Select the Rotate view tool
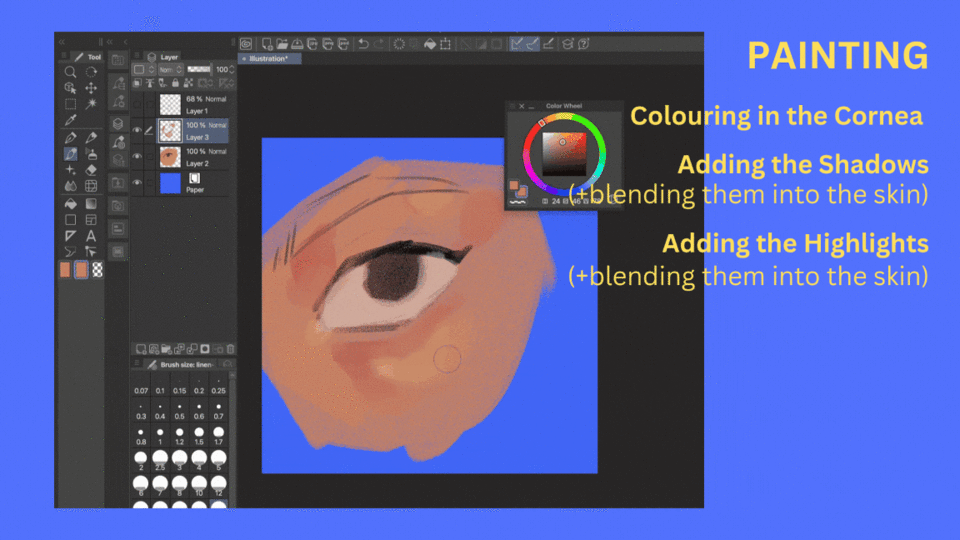The width and height of the screenshot is (960, 540). (x=91, y=72)
